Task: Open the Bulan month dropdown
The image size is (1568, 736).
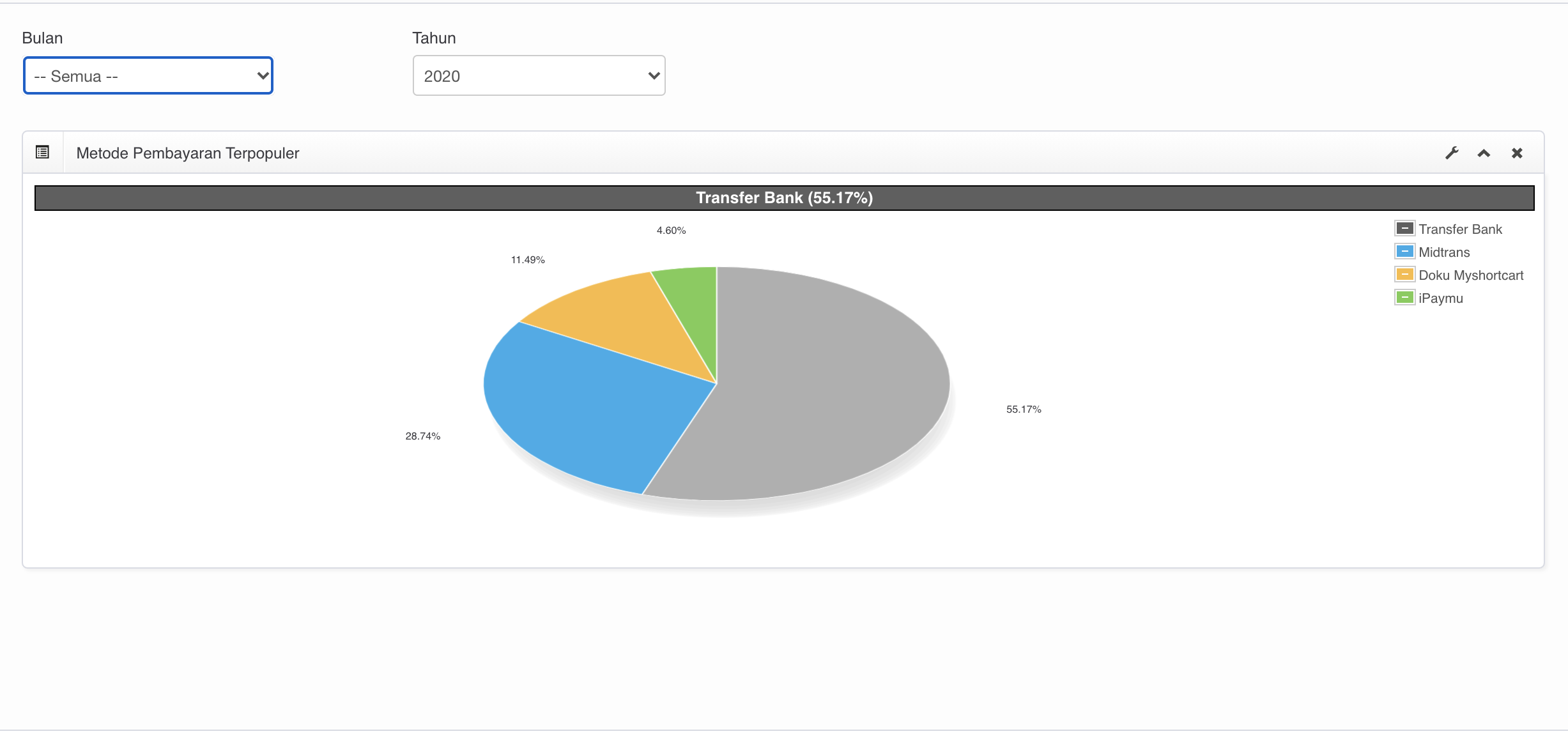Action: pyautogui.click(x=148, y=76)
